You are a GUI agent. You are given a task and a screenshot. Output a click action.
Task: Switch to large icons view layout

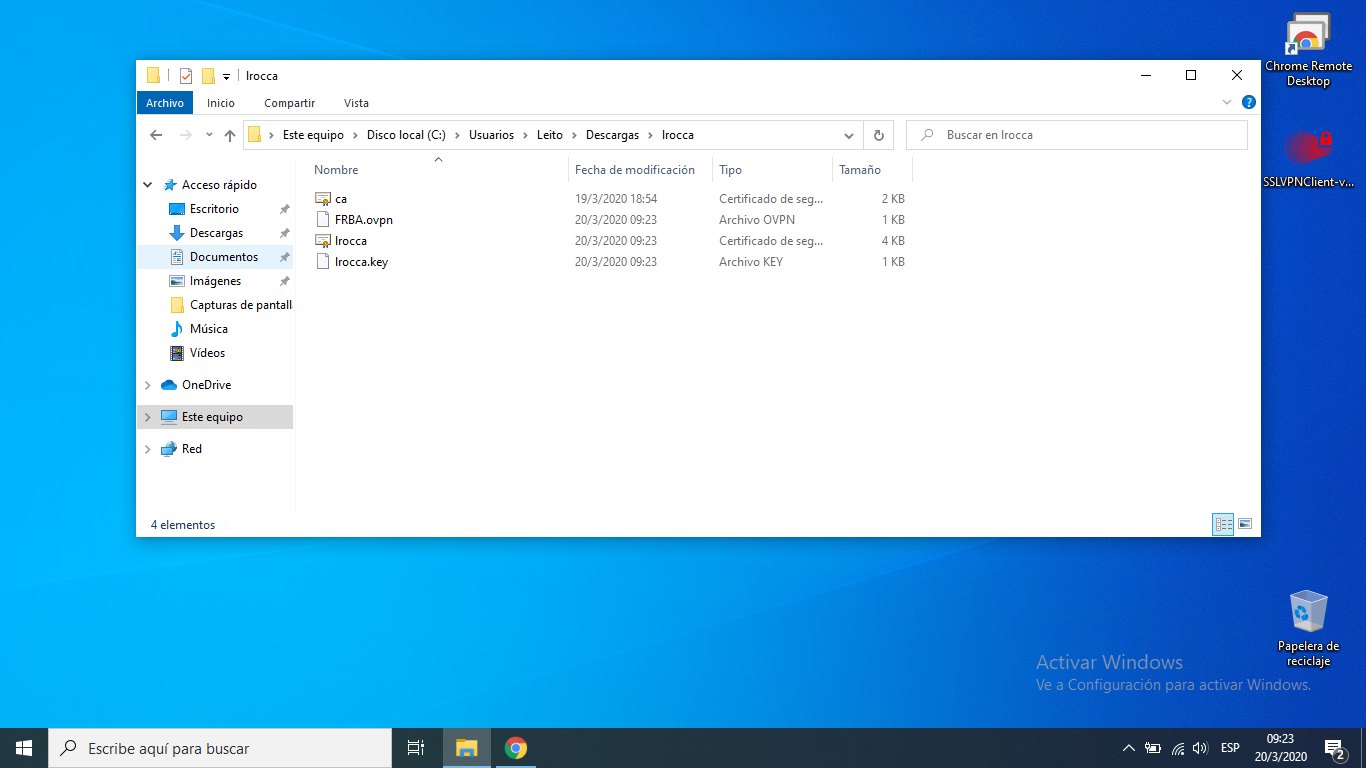pos(1245,524)
